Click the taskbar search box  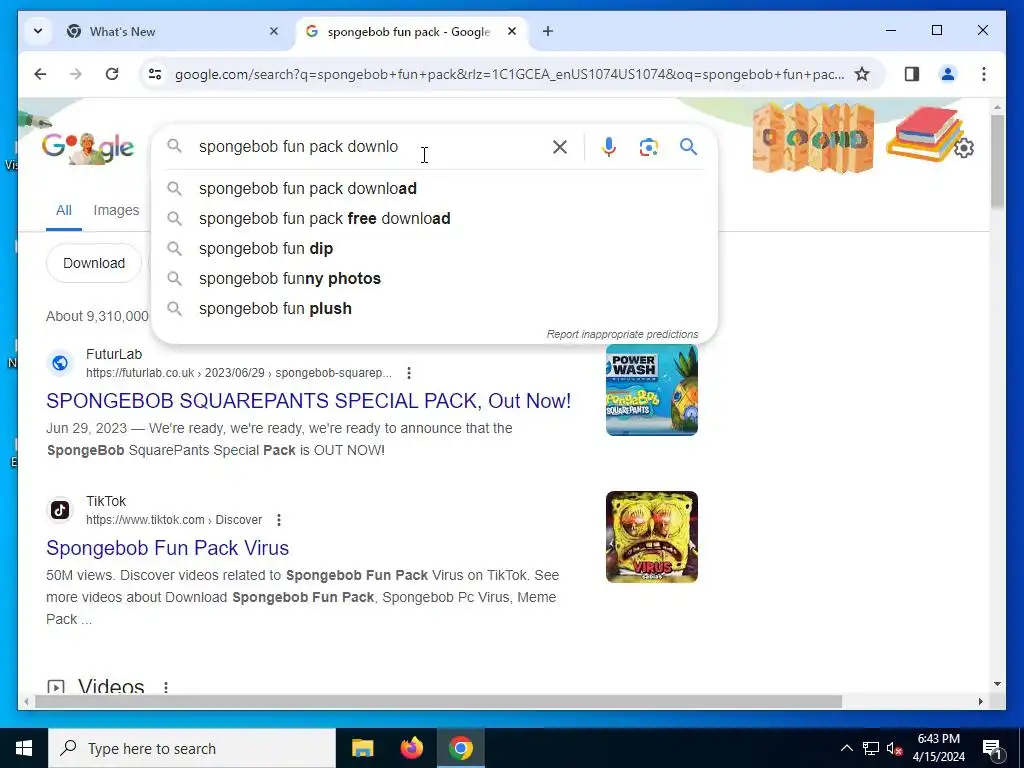192,748
